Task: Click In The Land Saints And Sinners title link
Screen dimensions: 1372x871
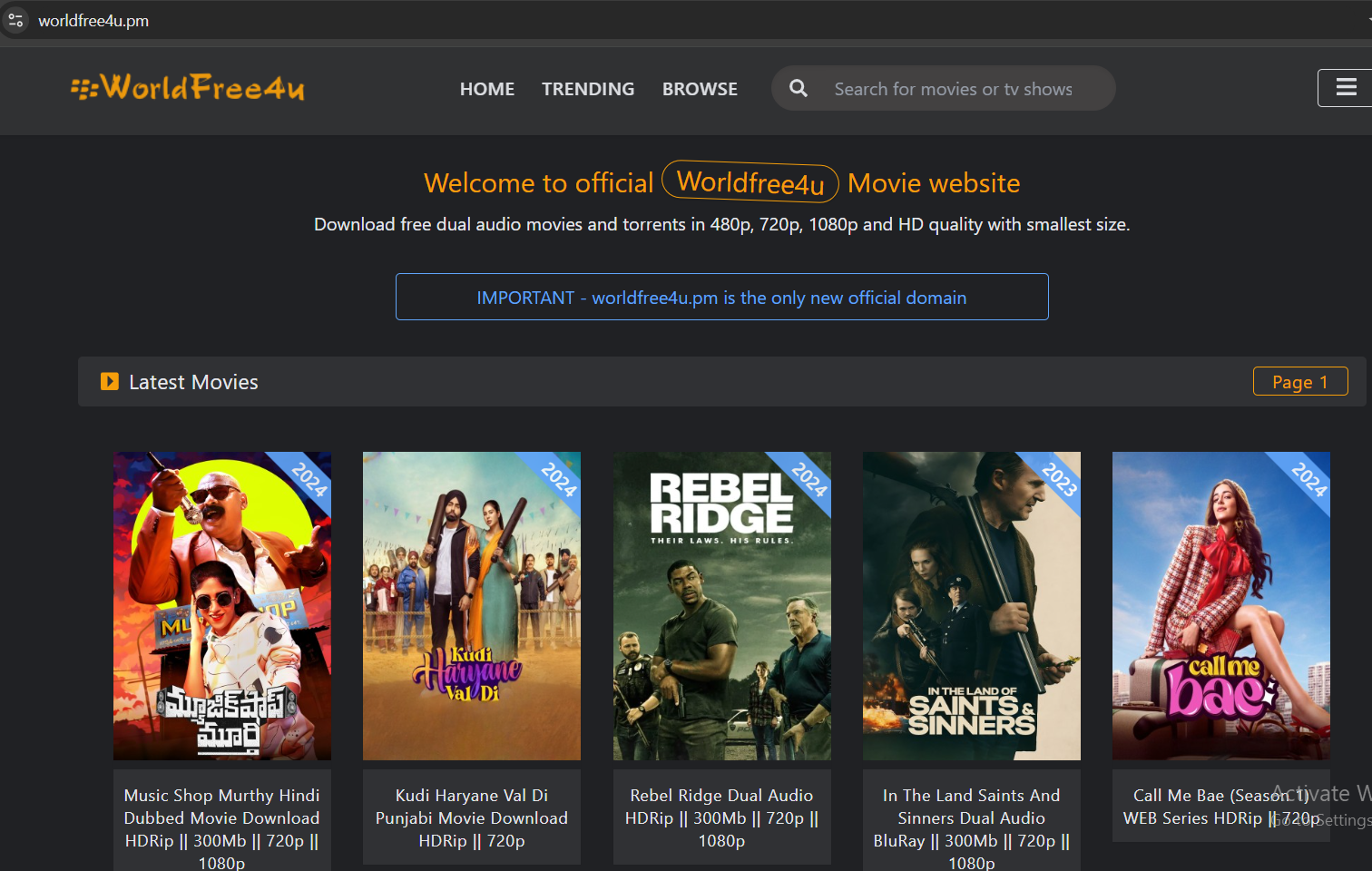Action: [x=972, y=828]
